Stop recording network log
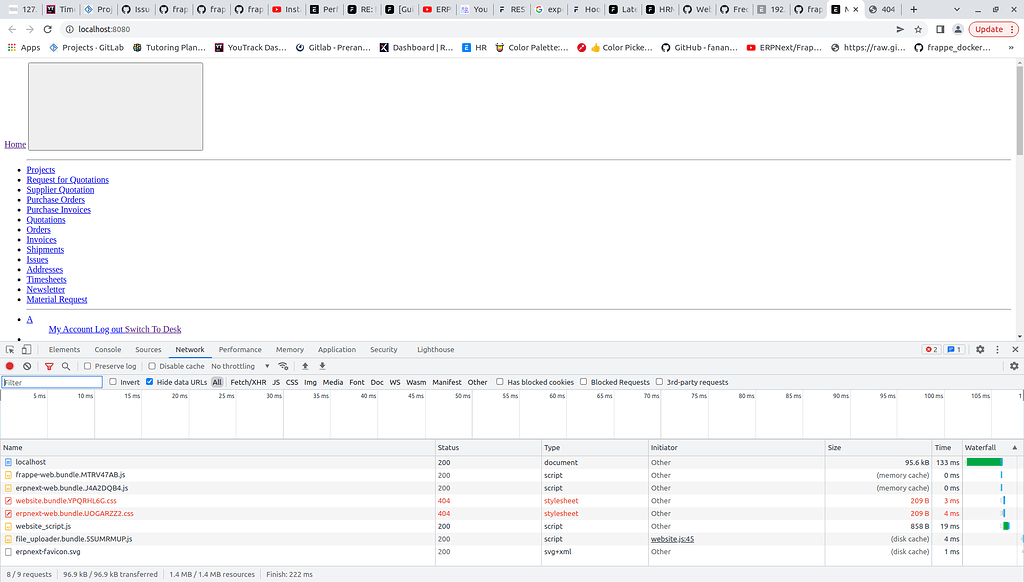The height and width of the screenshot is (582, 1024). click(x=10, y=365)
